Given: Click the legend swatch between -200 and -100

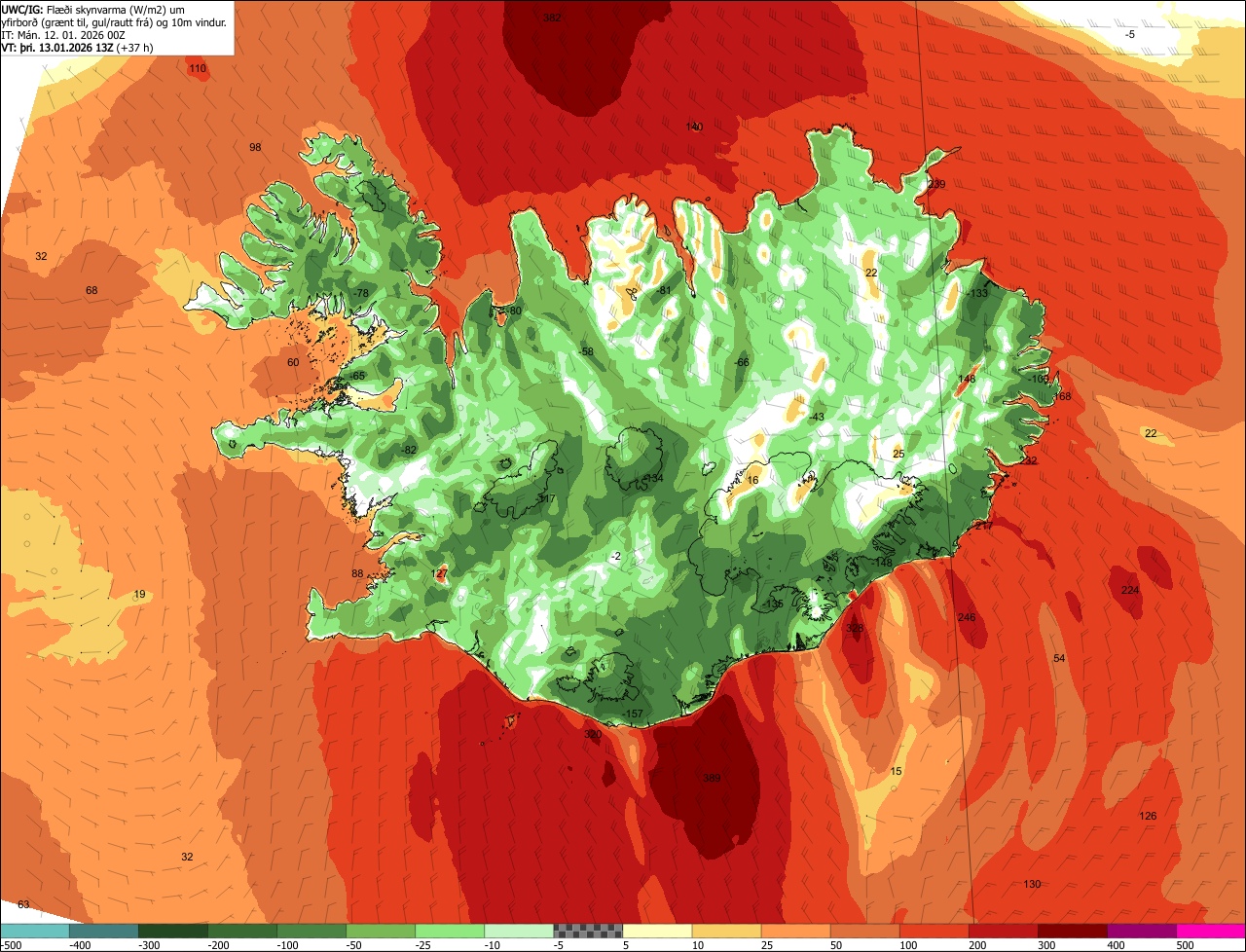Looking at the screenshot, I should pos(241,931).
